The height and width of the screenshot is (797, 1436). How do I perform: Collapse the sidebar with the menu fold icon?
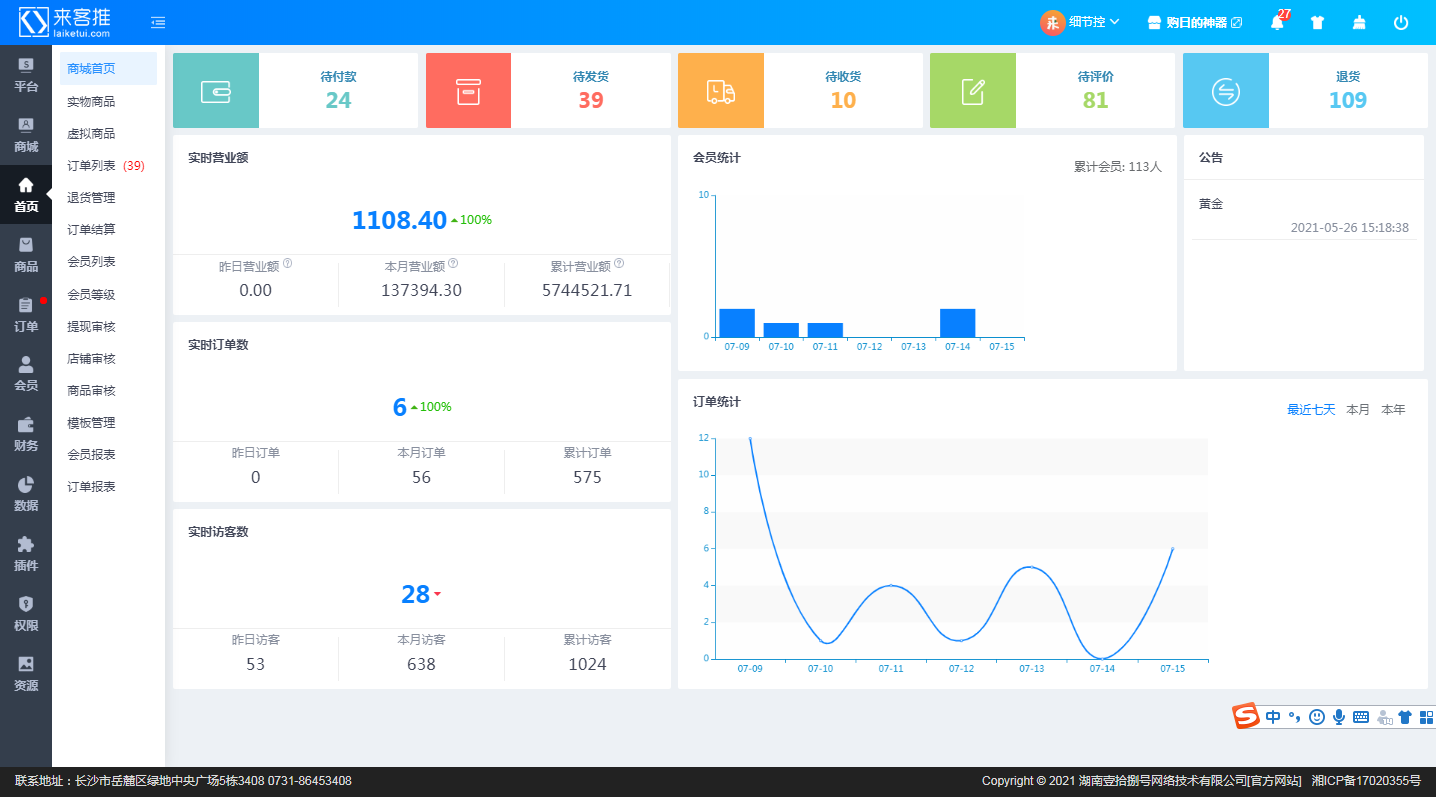tap(158, 22)
